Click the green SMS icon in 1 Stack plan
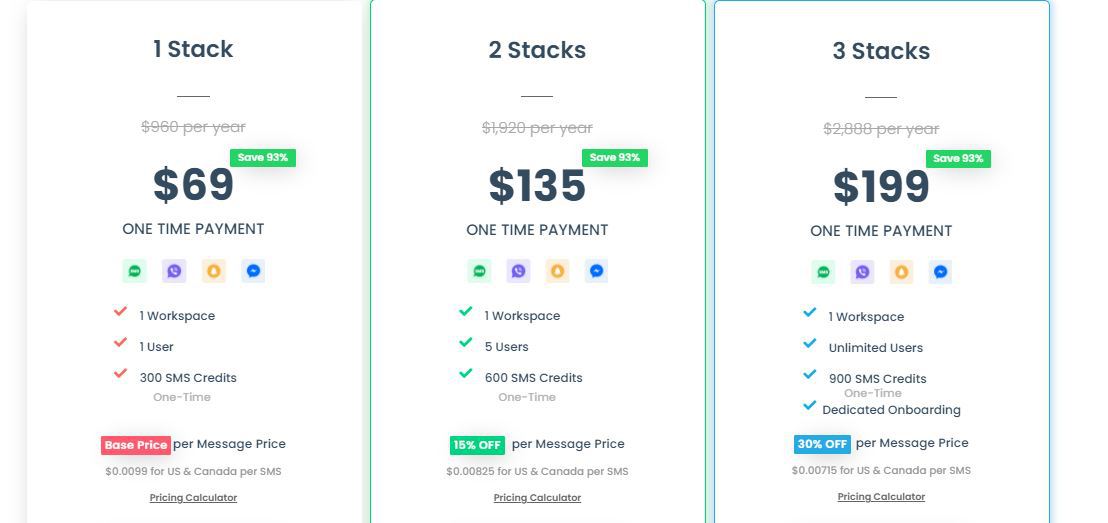The height and width of the screenshot is (523, 1108). coord(135,271)
